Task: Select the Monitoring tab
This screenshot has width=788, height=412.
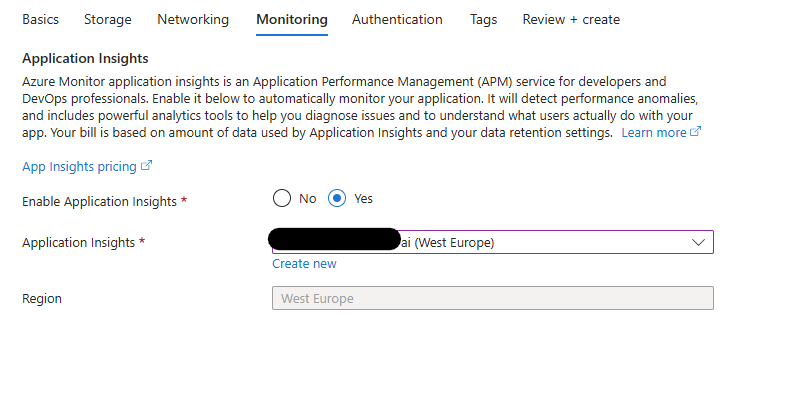Action: (291, 19)
